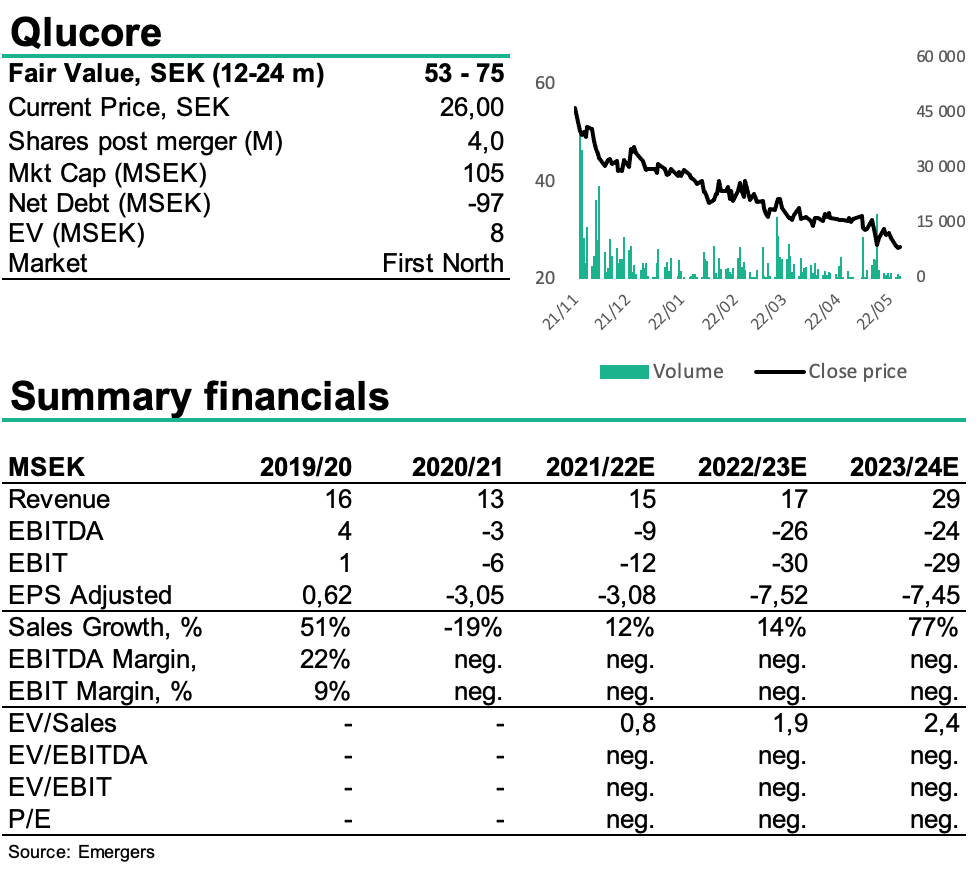Select the P/E row label

click(x=29, y=819)
